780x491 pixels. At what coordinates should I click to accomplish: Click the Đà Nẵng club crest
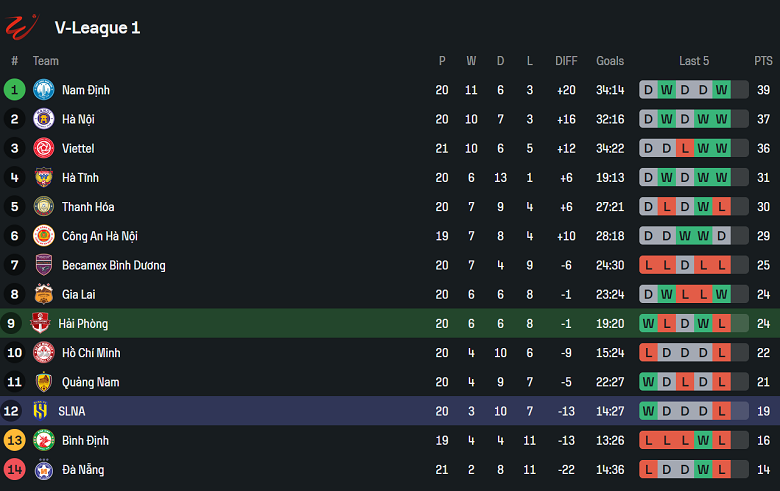(x=43, y=470)
